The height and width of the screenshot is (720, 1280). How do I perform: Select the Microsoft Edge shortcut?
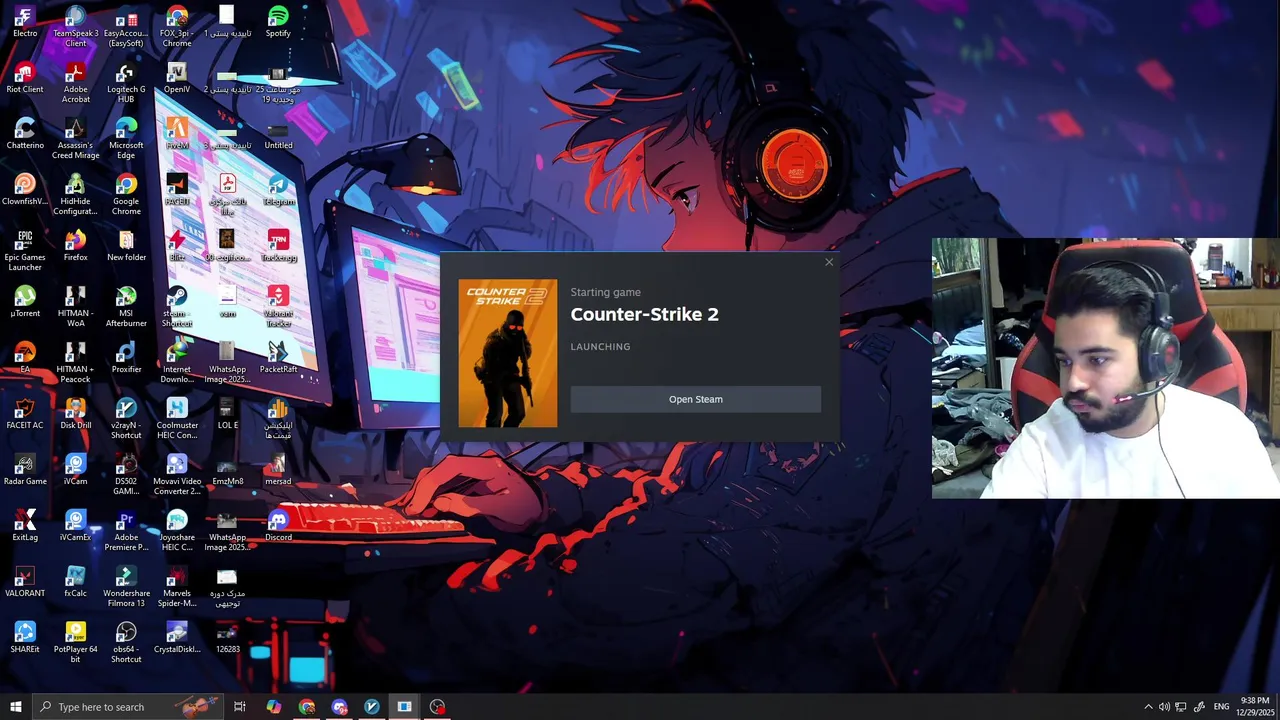126,139
